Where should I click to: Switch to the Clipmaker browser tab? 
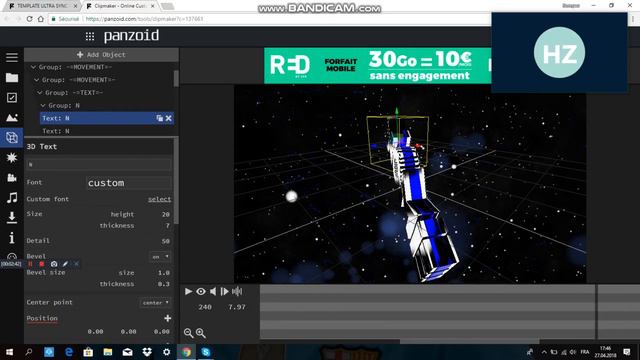120,6
